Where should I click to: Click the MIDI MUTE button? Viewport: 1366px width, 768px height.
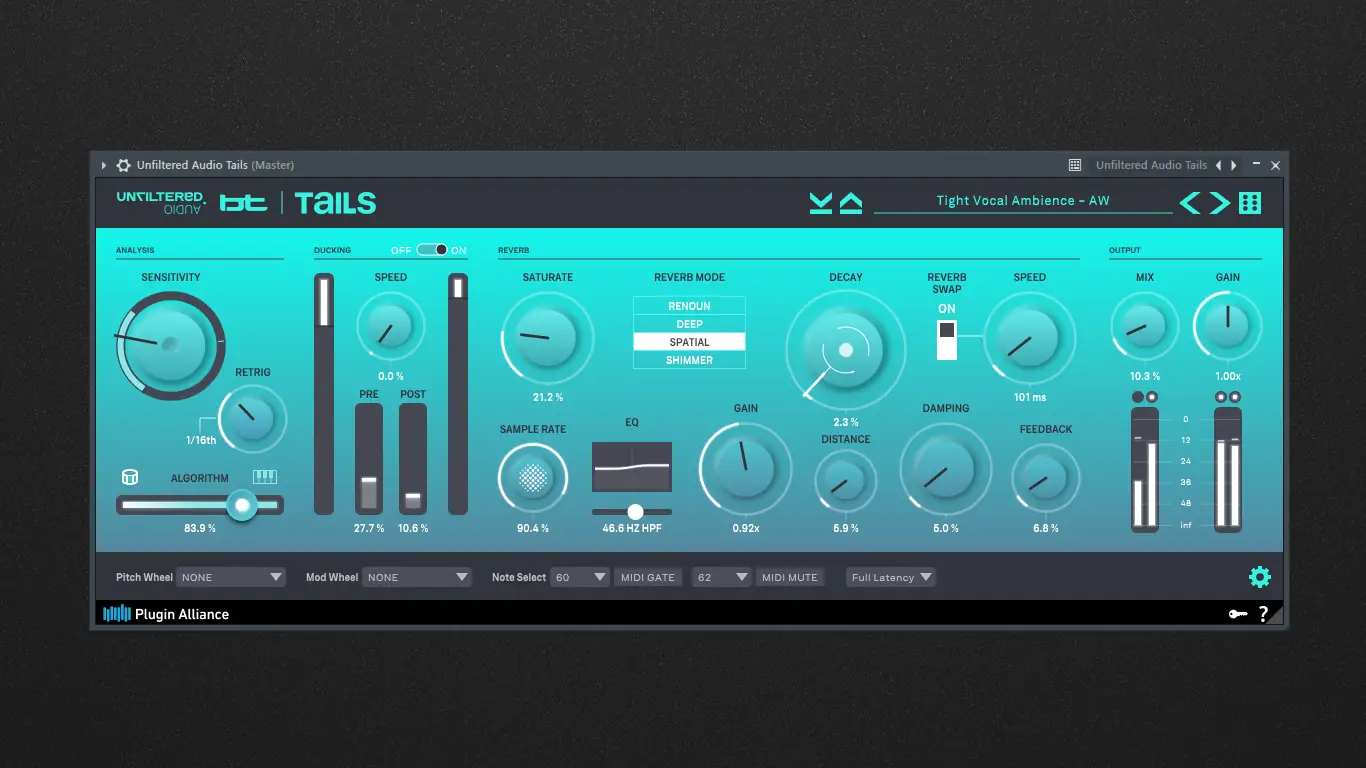[x=790, y=577]
